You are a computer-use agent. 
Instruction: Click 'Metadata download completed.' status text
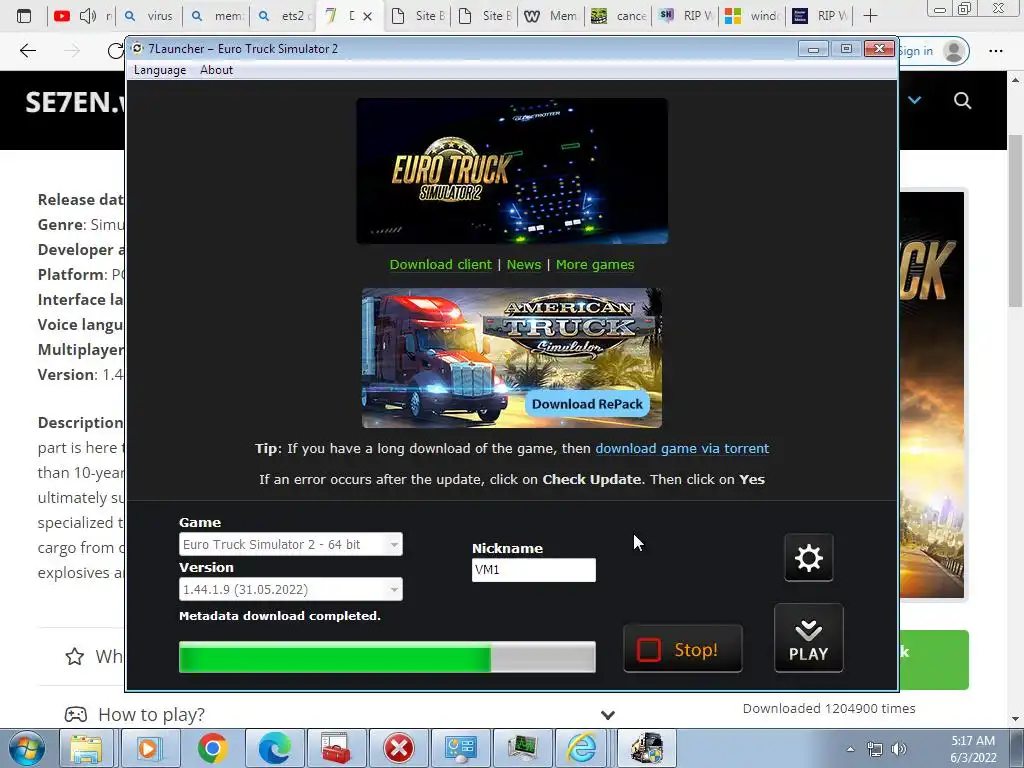[280, 616]
